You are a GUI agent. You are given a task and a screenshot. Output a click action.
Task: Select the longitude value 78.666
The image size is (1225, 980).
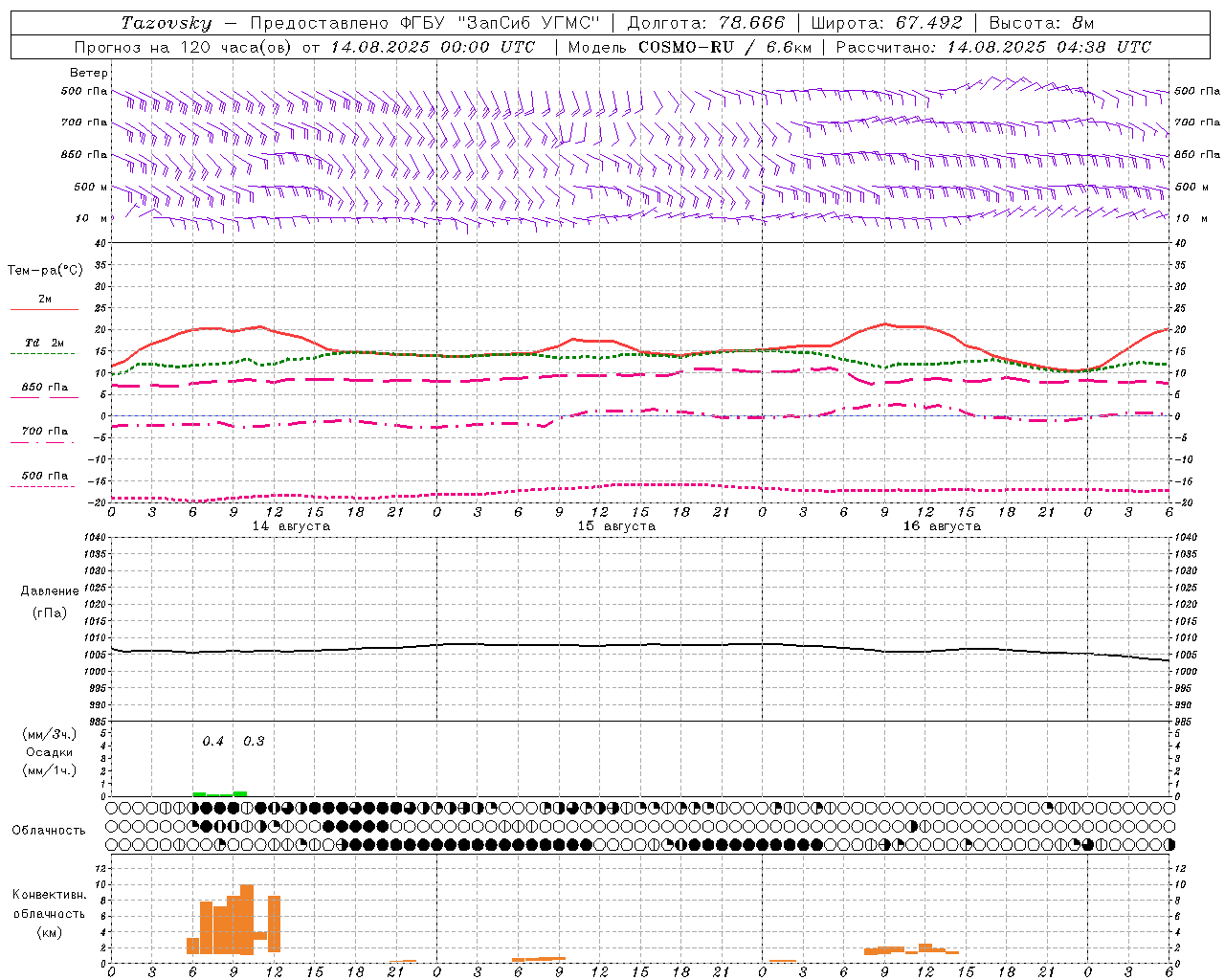[751, 23]
